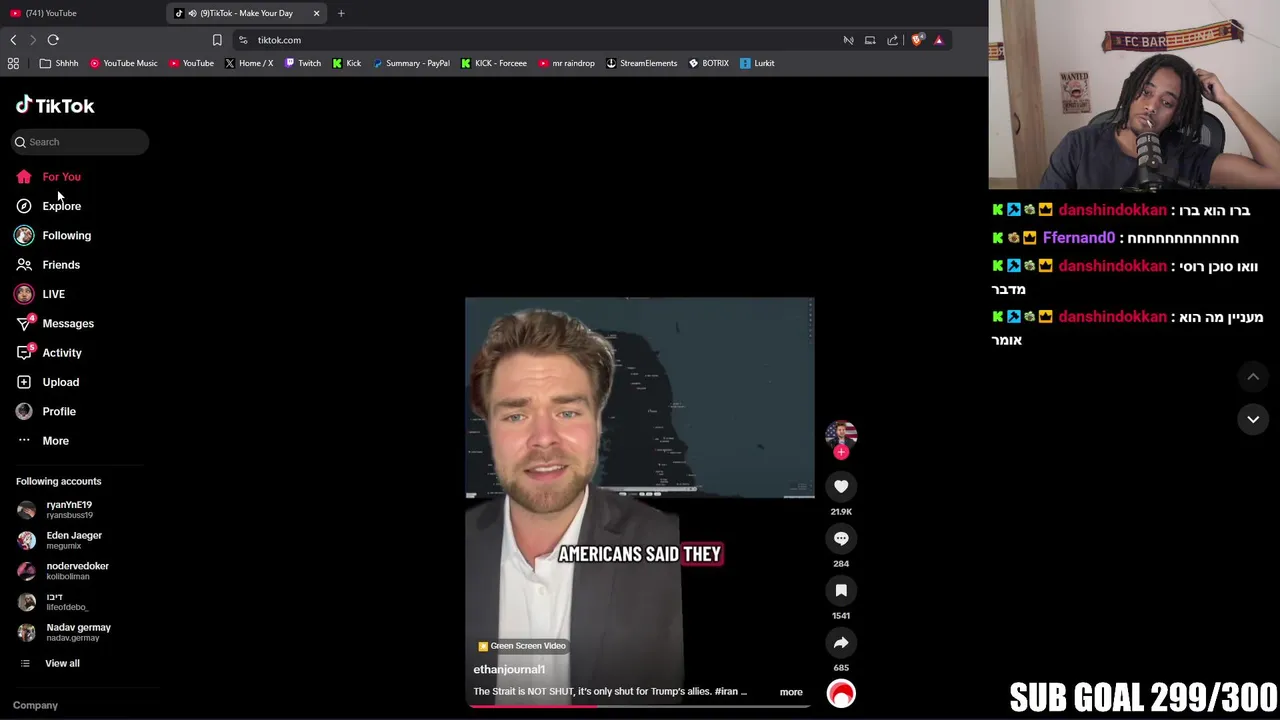
Task: Click the Brave Rewards triangle icon
Action: (x=939, y=40)
